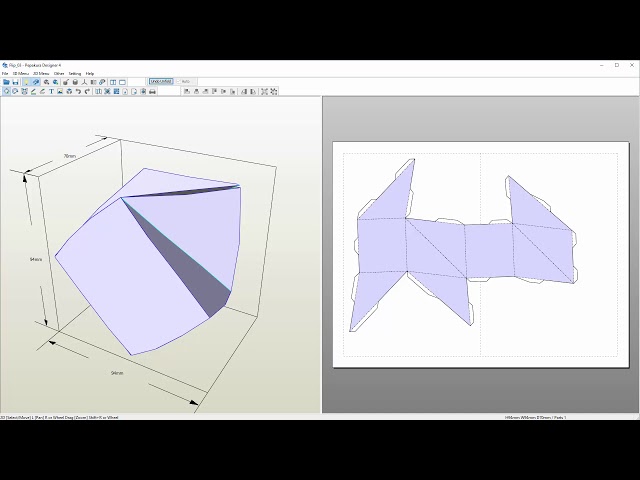
Task: Open the 3D Menu
Action: (x=20, y=74)
